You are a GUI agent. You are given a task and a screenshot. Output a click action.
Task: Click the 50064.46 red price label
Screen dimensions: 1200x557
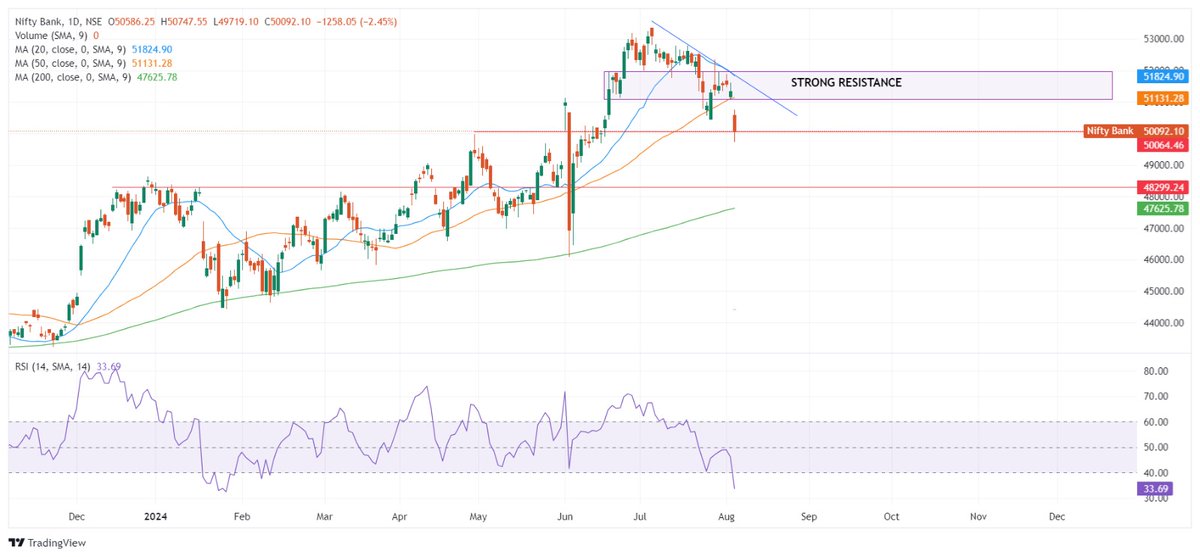(x=1163, y=145)
